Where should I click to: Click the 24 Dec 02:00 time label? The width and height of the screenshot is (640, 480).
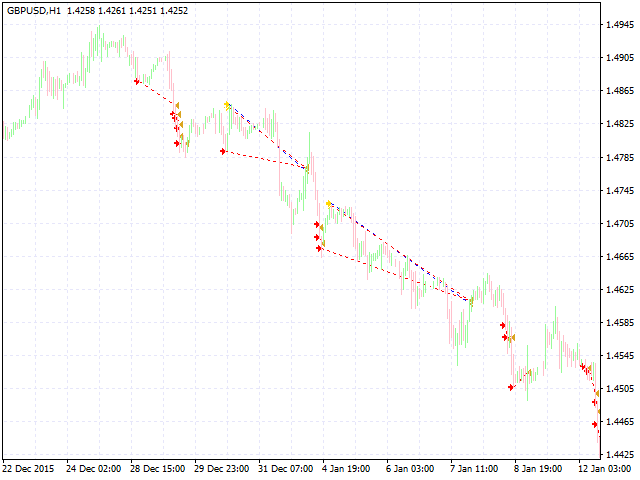pos(94,468)
